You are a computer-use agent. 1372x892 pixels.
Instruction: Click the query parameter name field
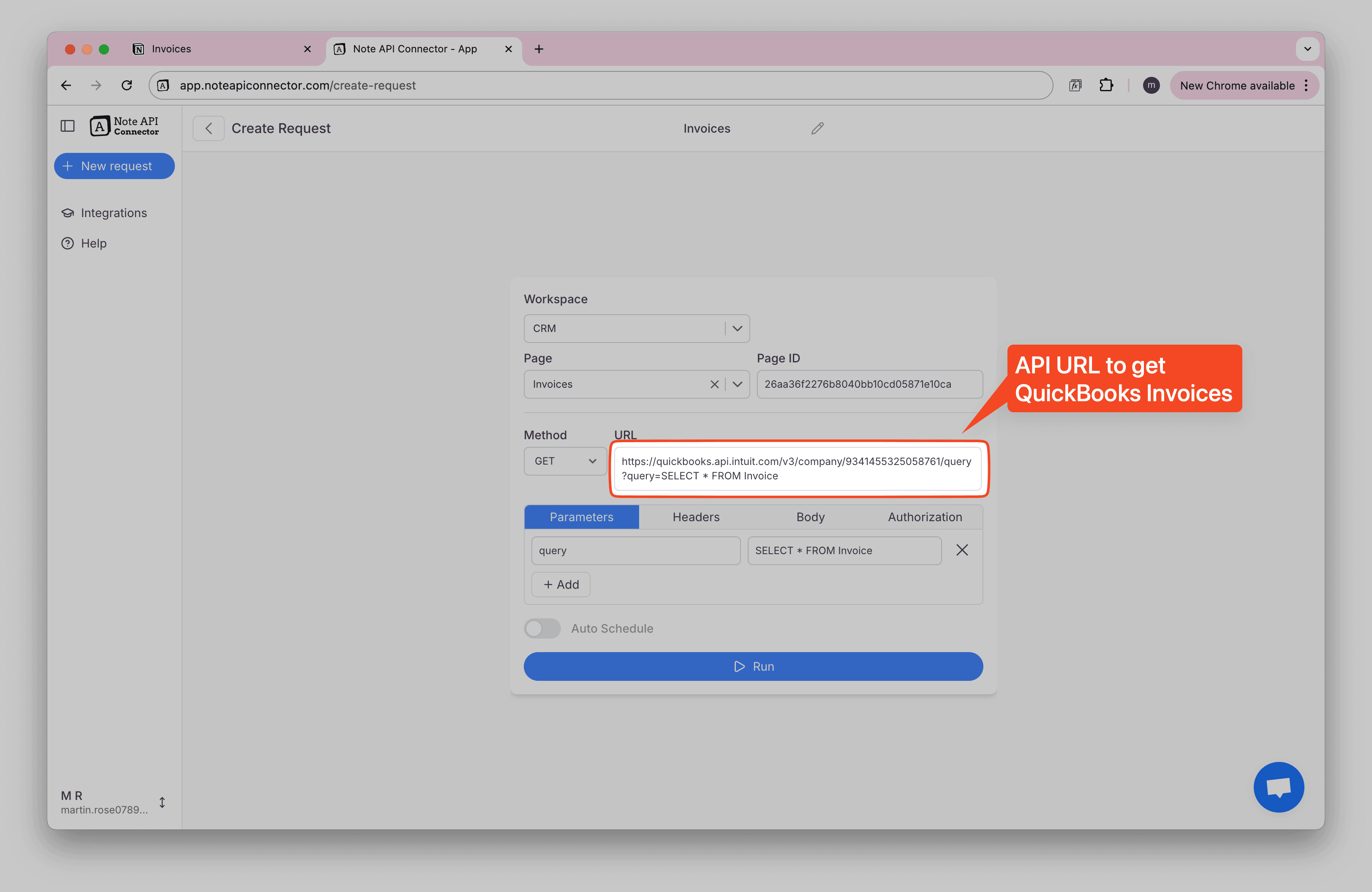(635, 550)
